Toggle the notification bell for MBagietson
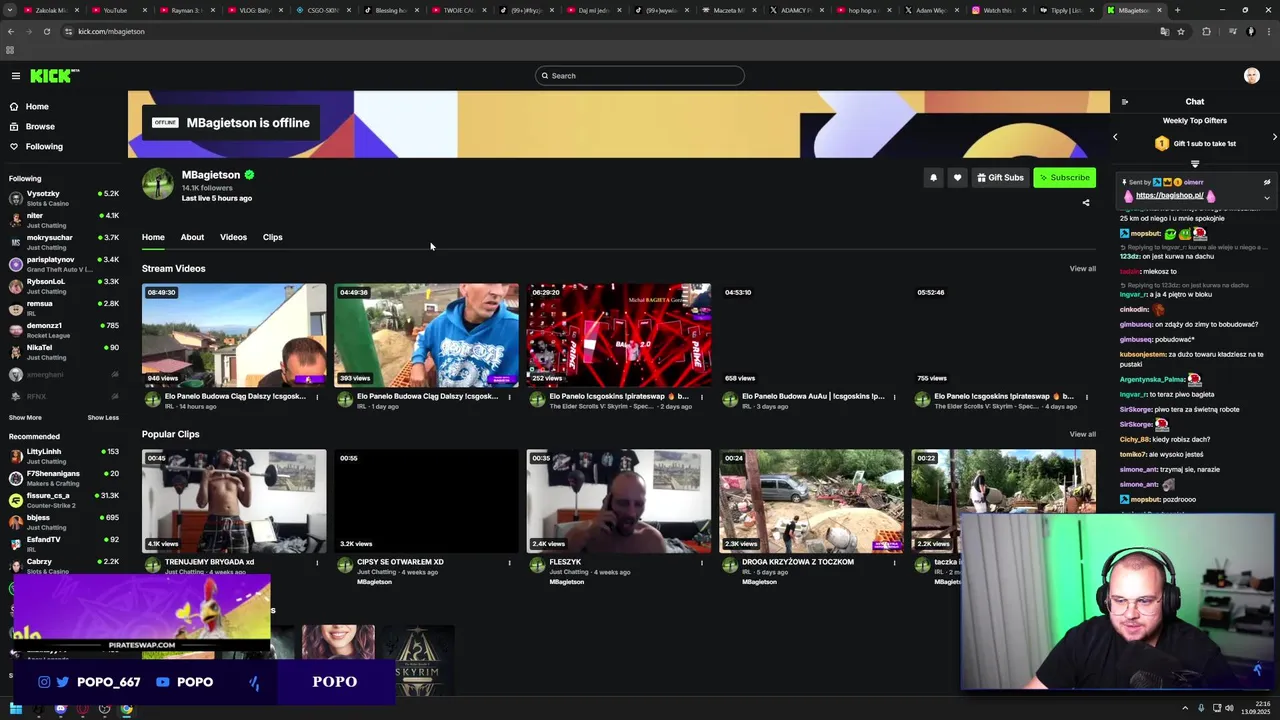Image resolution: width=1280 pixels, height=720 pixels. tap(933, 178)
